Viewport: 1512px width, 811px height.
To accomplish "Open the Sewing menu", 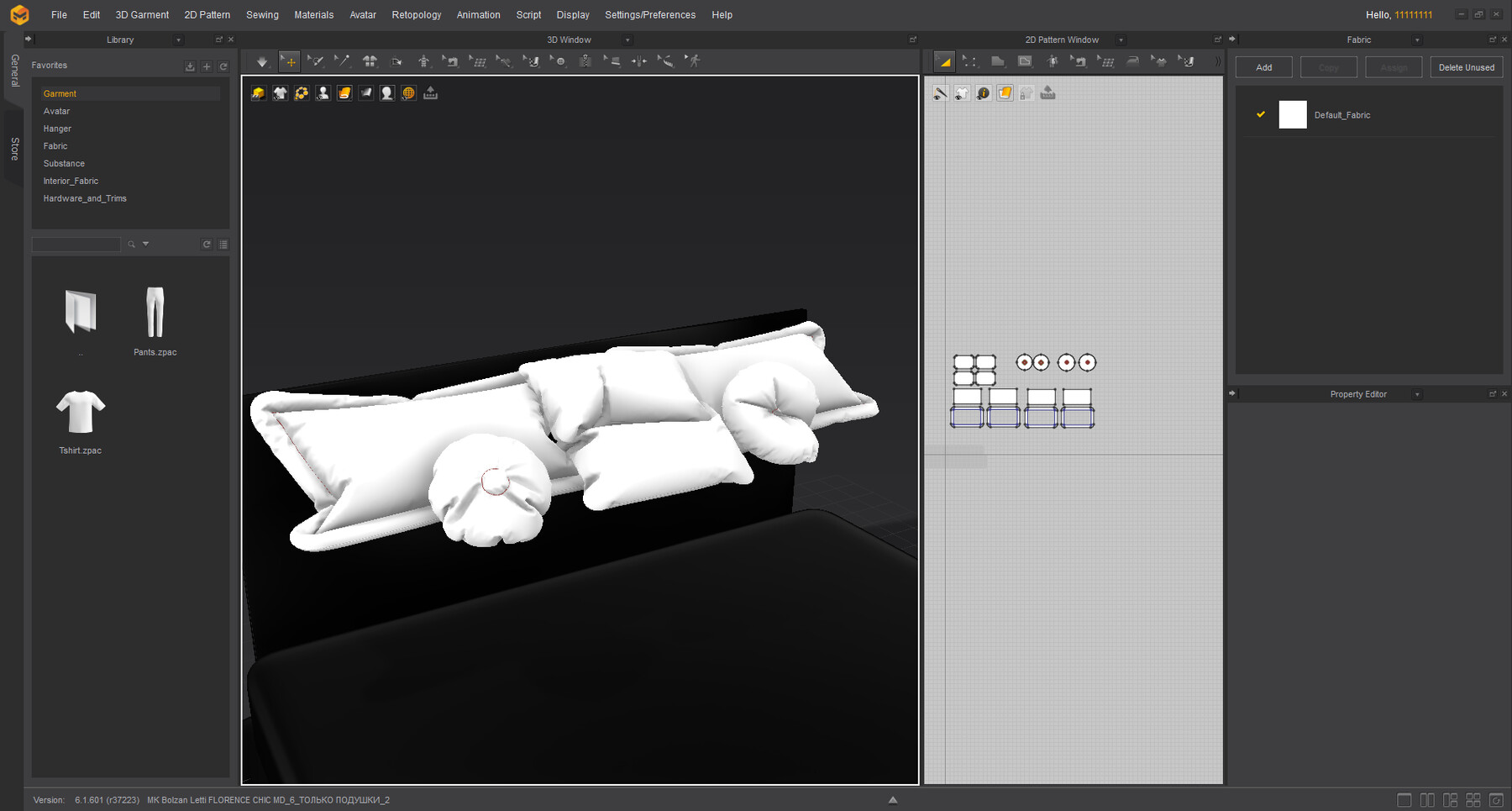I will pos(261,14).
